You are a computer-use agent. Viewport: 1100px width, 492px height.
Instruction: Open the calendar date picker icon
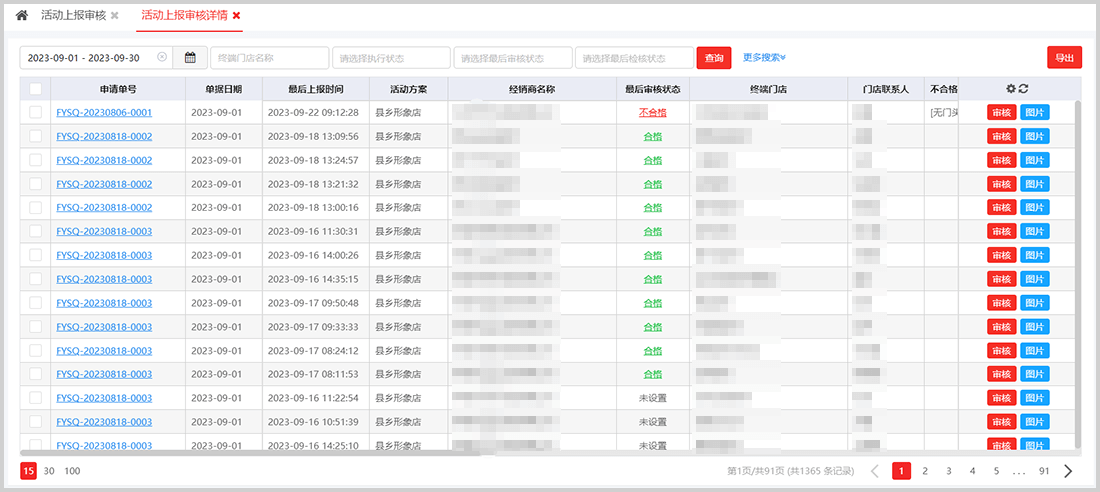[190, 58]
